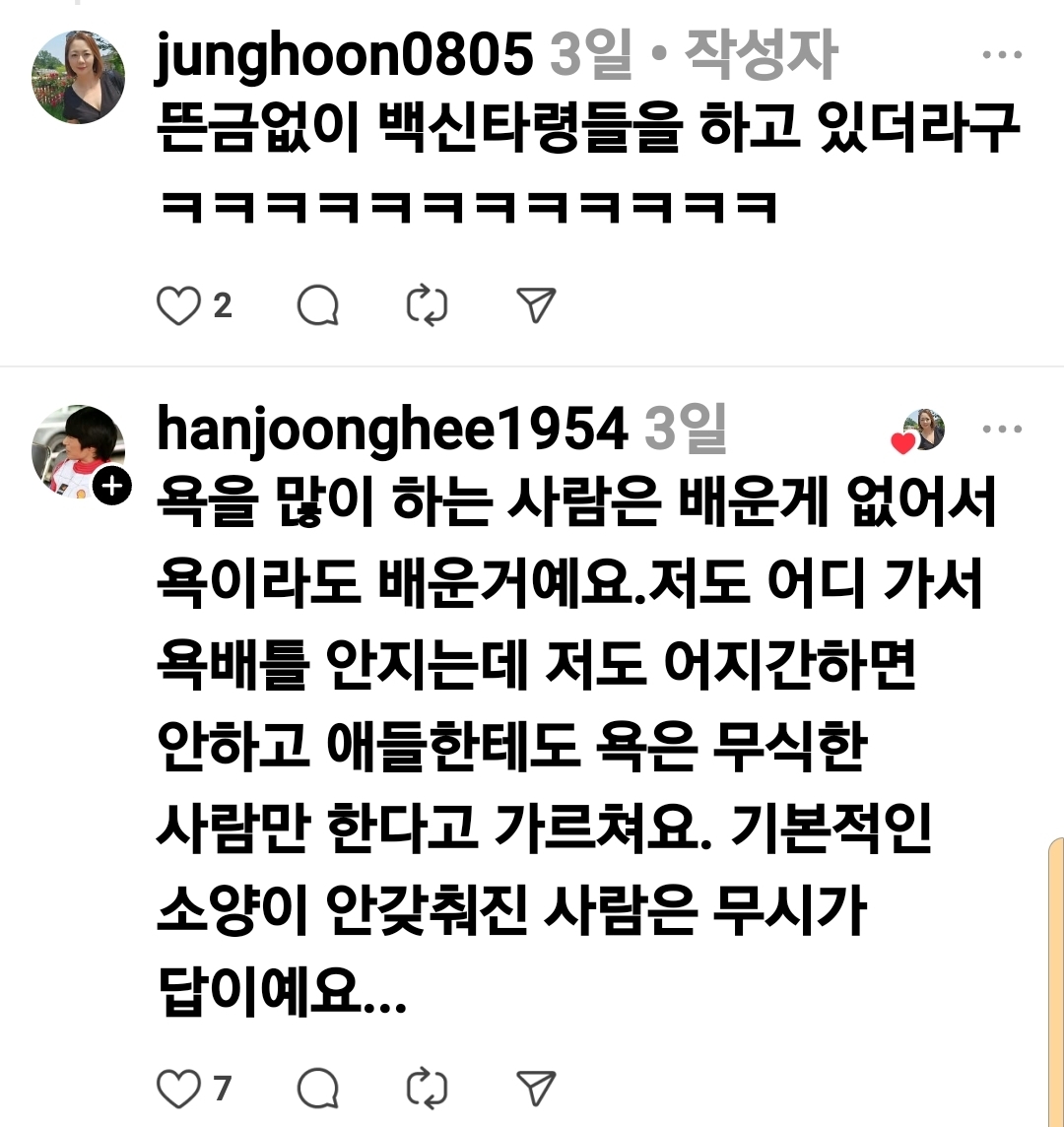Screen dimensions: 1064x1127
Task: Repost hanjoonghee1954's comment
Action: tap(427, 1089)
